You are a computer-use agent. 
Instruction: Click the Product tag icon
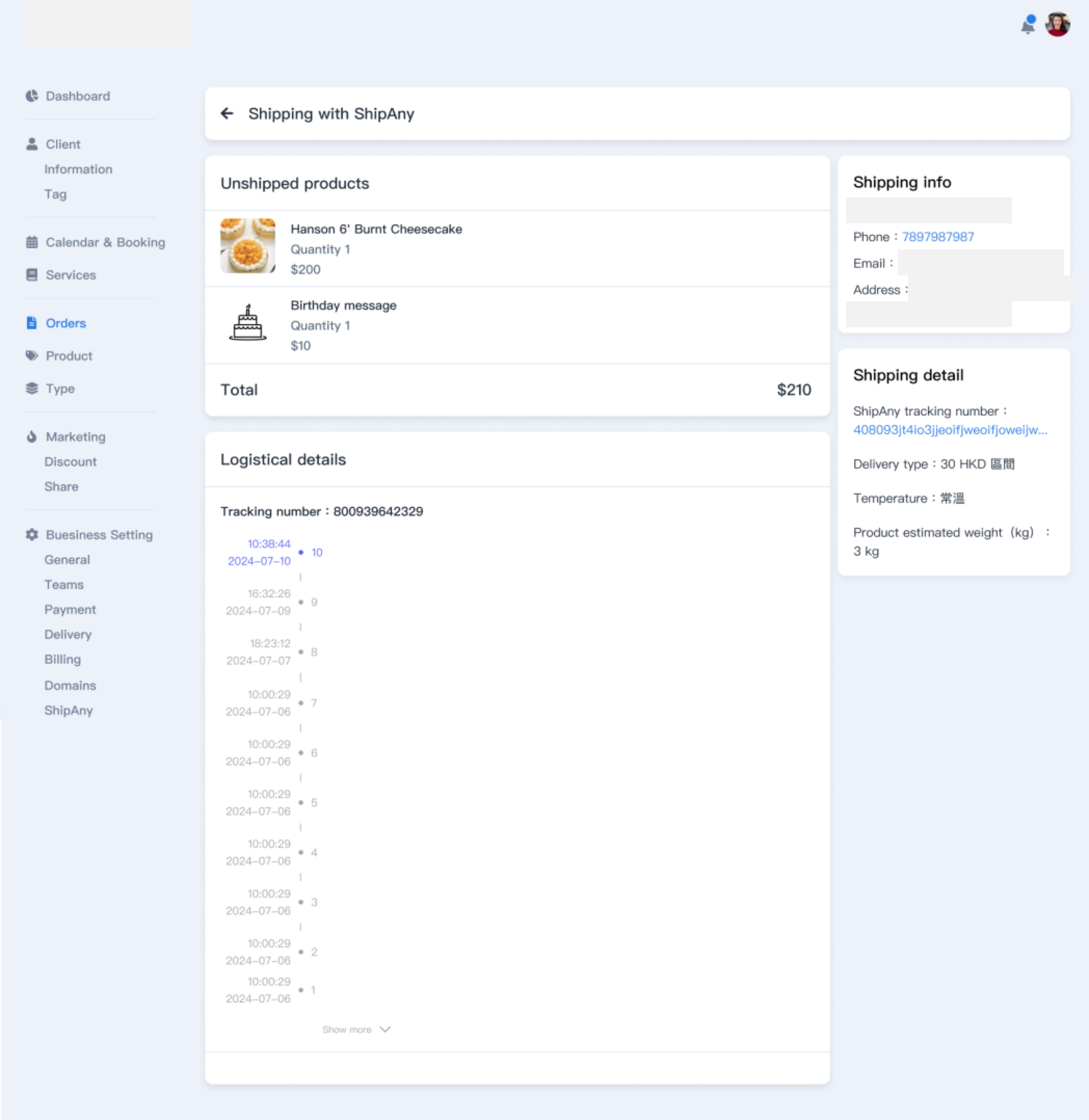32,356
